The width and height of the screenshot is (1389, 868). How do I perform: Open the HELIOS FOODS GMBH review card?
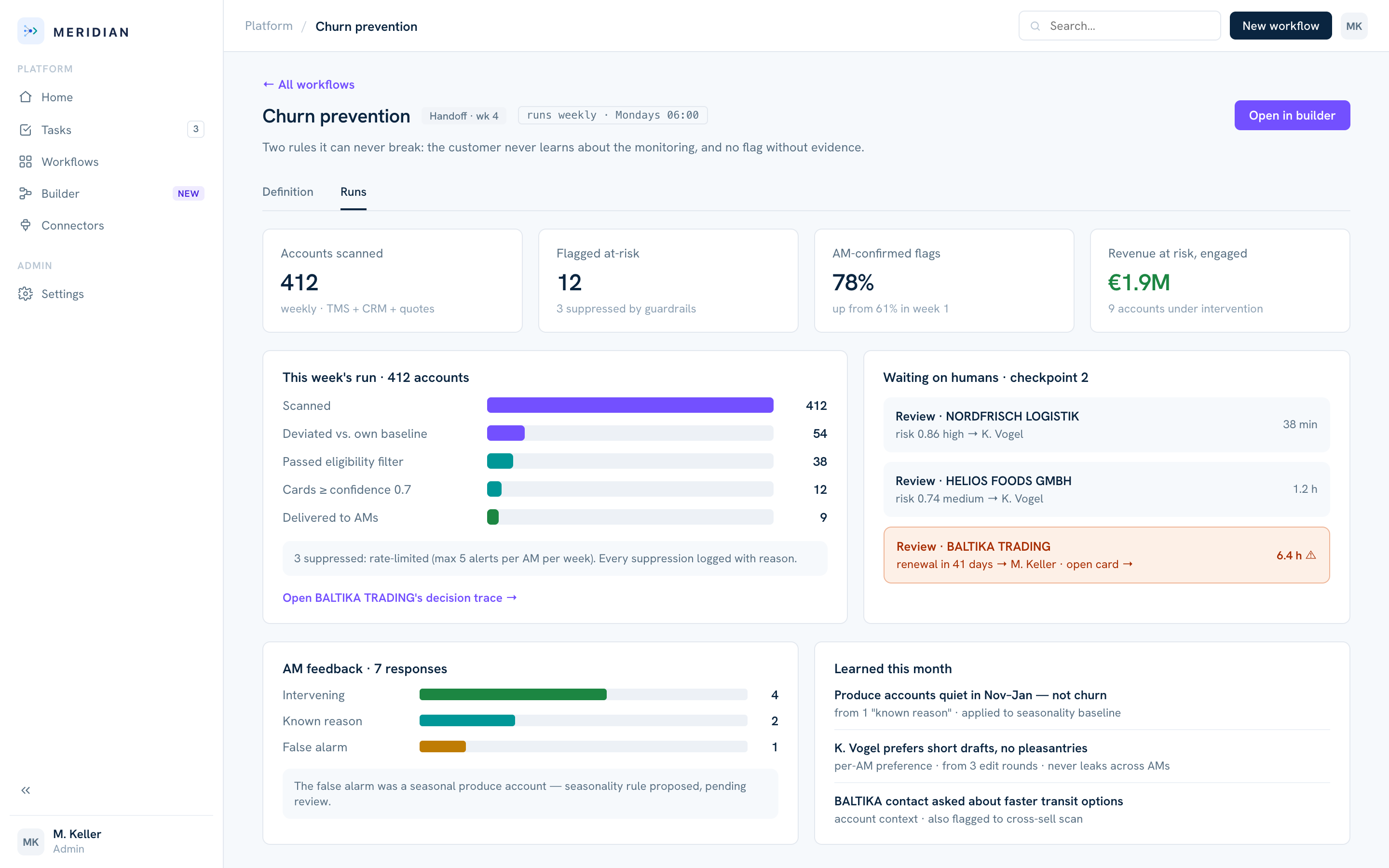[x=1106, y=489]
